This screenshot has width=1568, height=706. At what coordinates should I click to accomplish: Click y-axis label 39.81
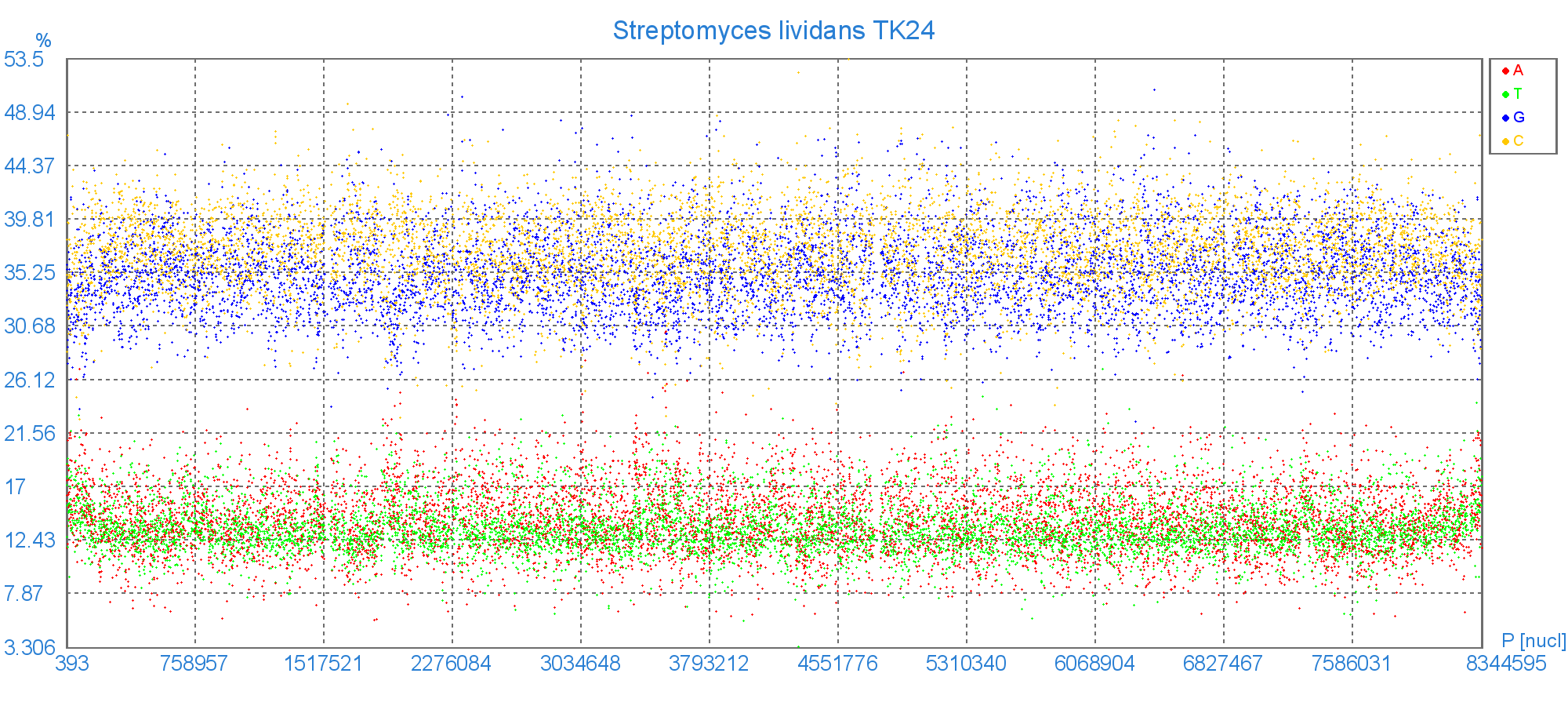(x=30, y=219)
